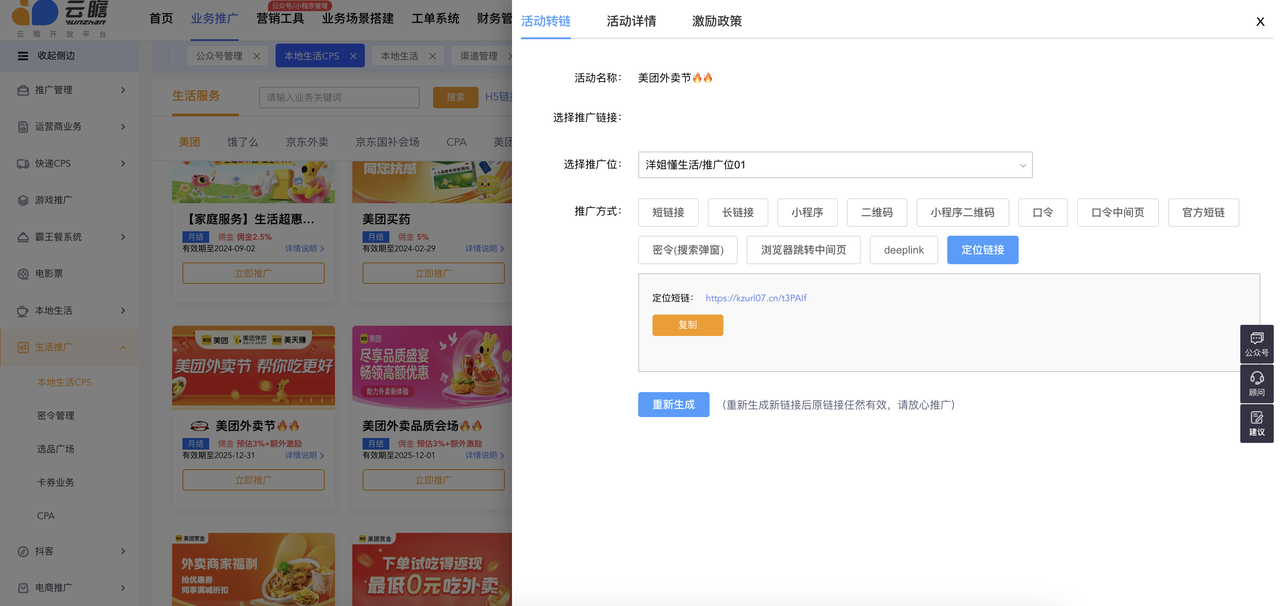Image resolution: width=1280 pixels, height=606 pixels.
Task: Choose the 短链接 promotion method
Action: [668, 212]
